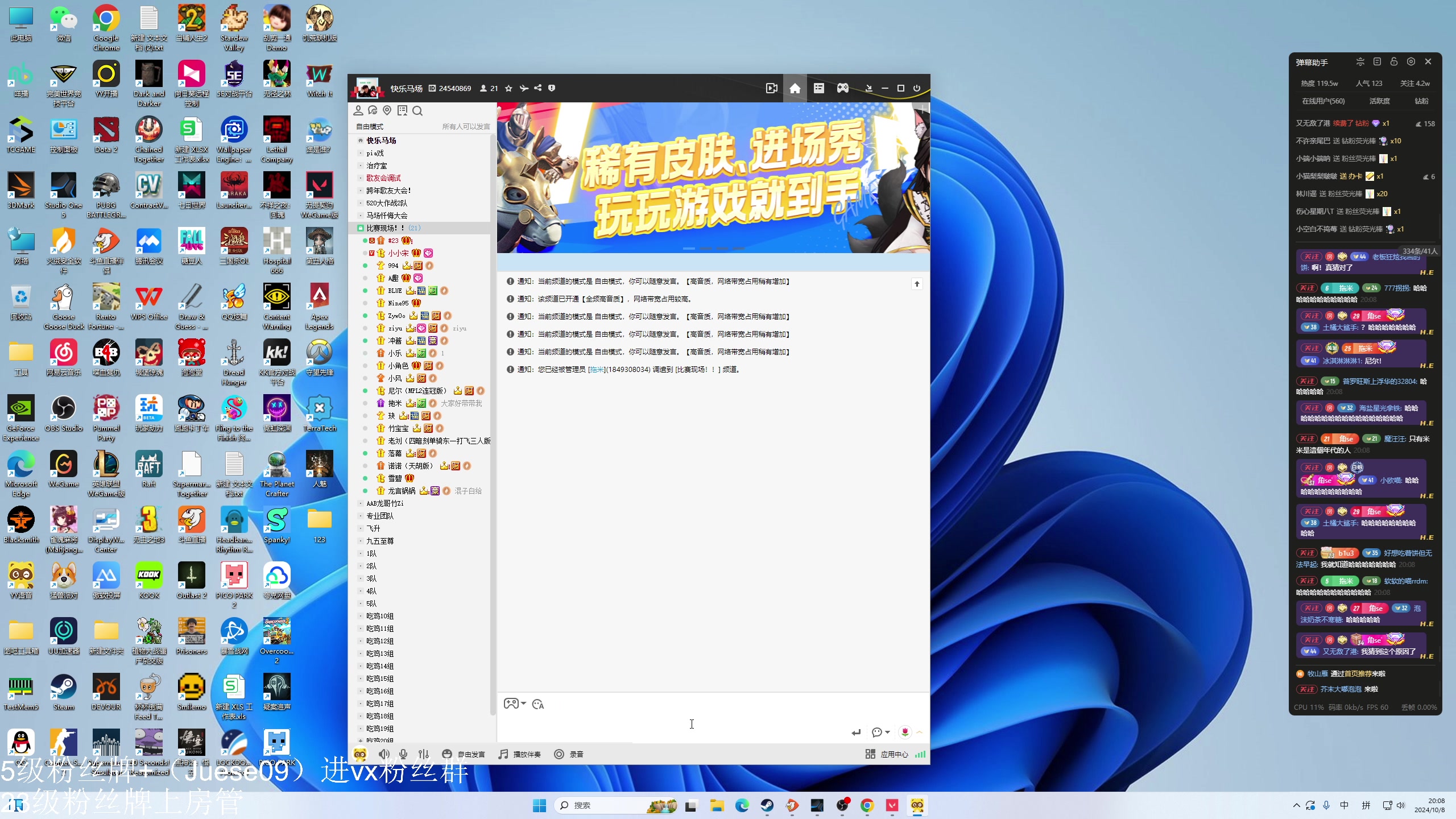Click the share channel icon
Viewport: 1456px width, 819px height.
[x=538, y=88]
